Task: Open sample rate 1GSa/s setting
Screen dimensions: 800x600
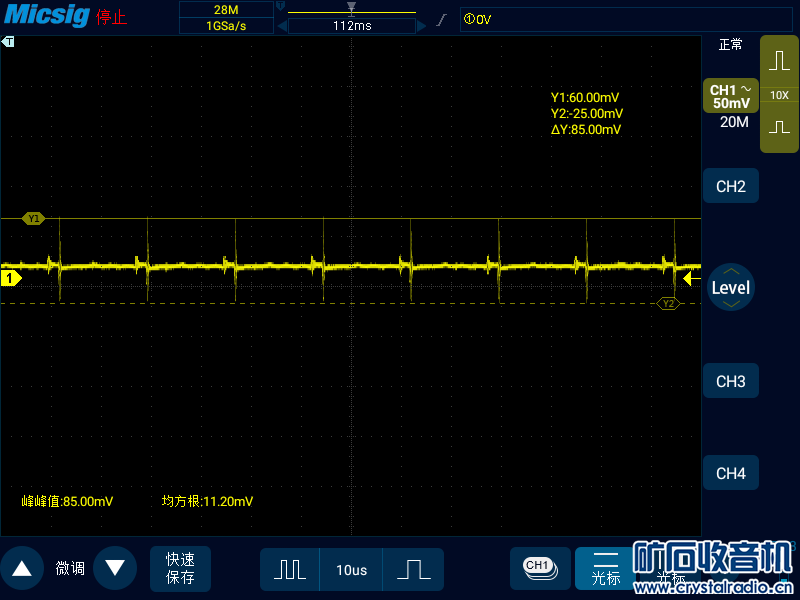Action: click(226, 26)
